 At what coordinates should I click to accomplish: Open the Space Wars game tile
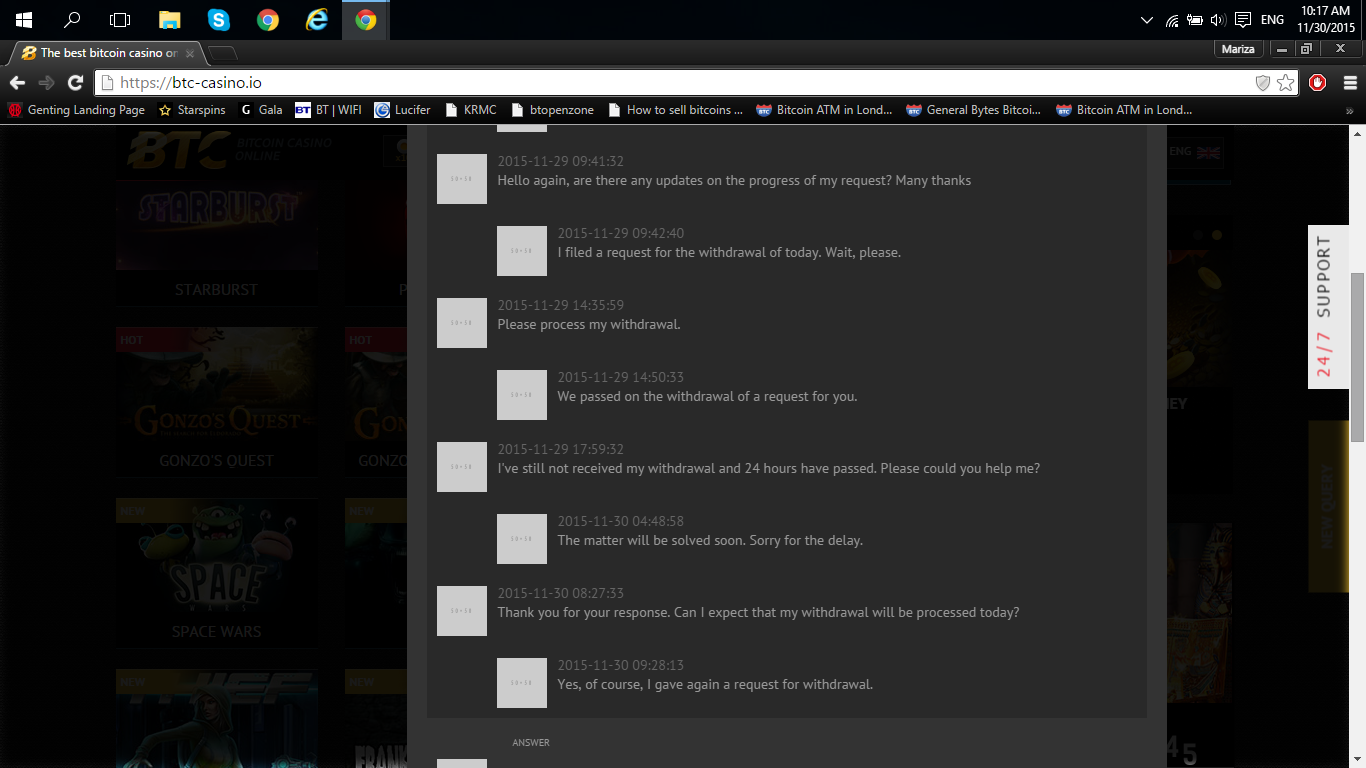pyautogui.click(x=217, y=574)
